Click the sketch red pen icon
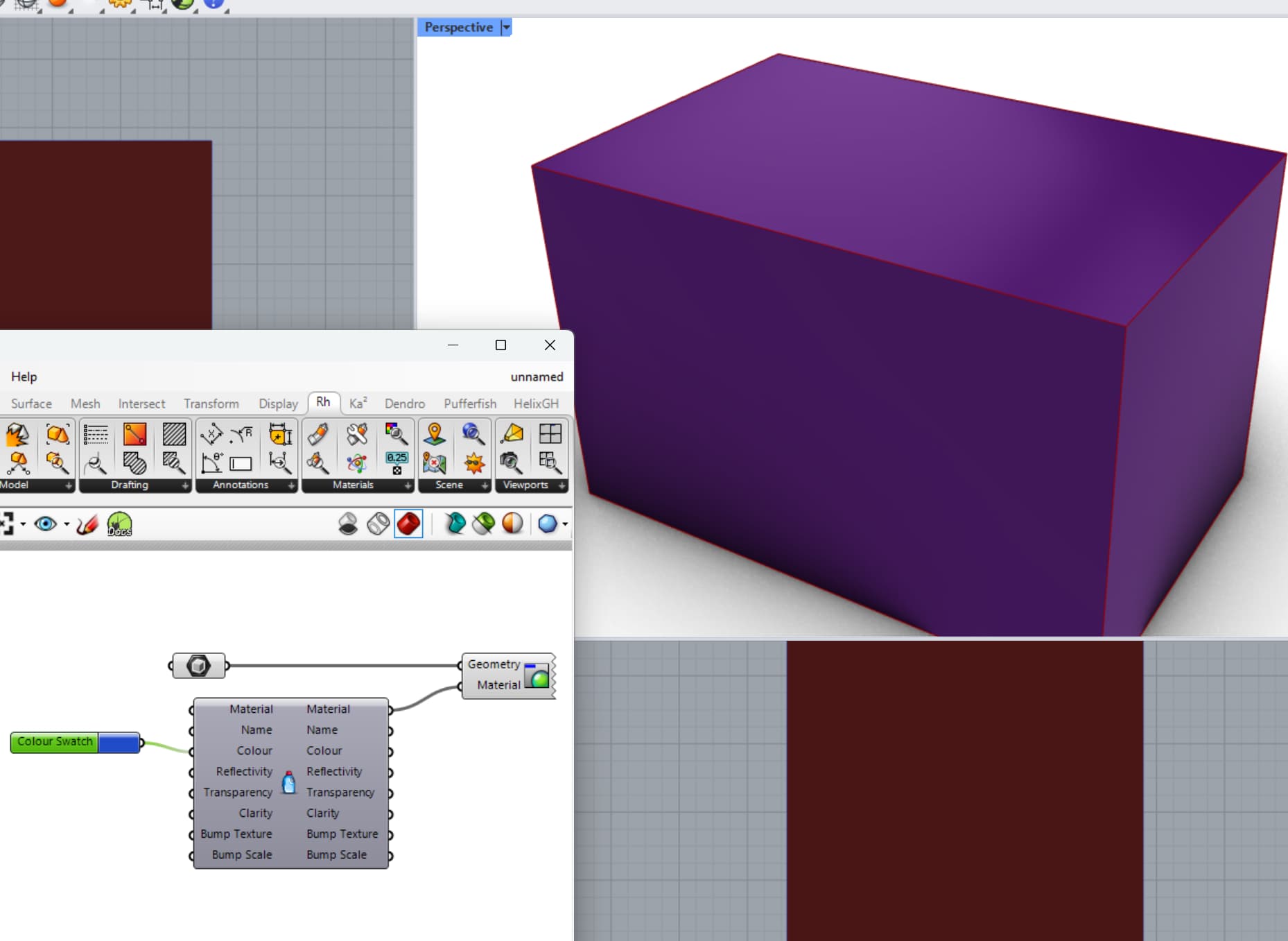Viewport: 1288px width, 941px height. click(x=87, y=524)
